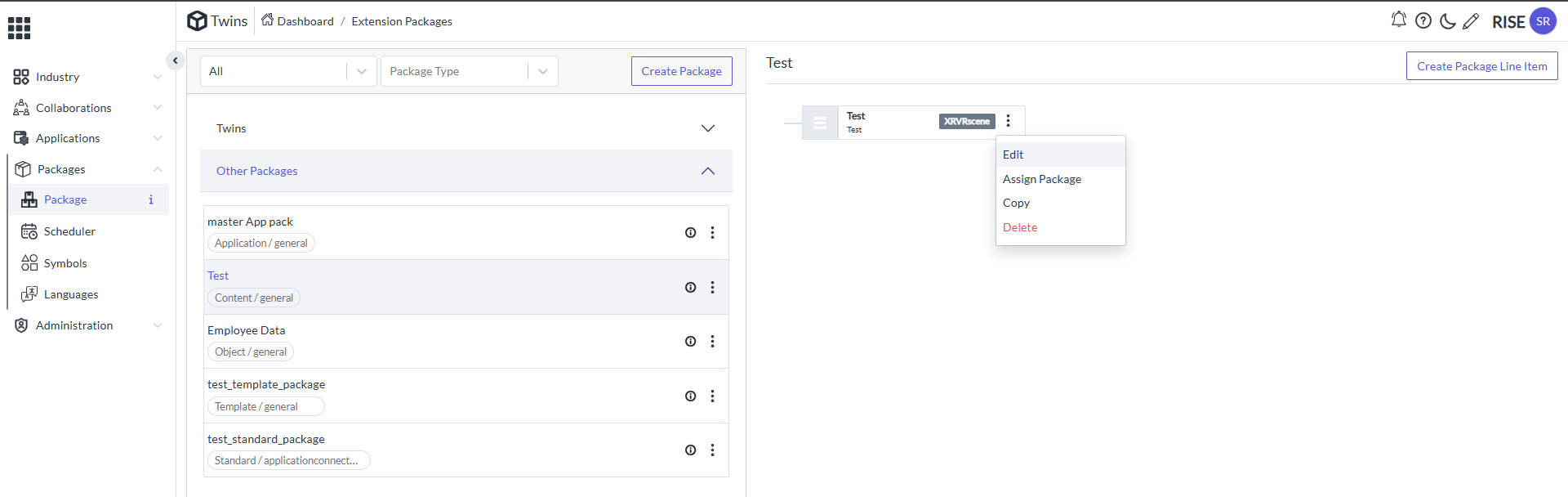Click kebab menu on Test line item
This screenshot has height=497, width=1568.
click(x=1009, y=121)
